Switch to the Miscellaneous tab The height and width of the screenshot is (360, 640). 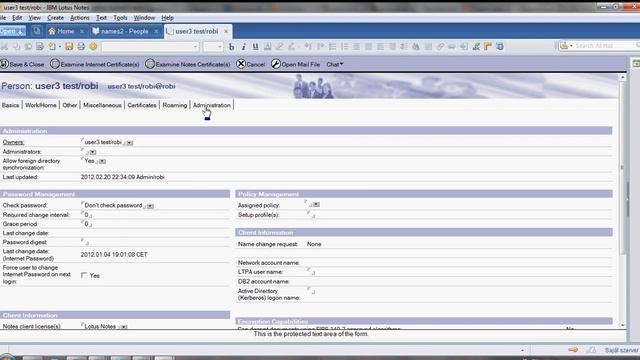click(x=102, y=105)
